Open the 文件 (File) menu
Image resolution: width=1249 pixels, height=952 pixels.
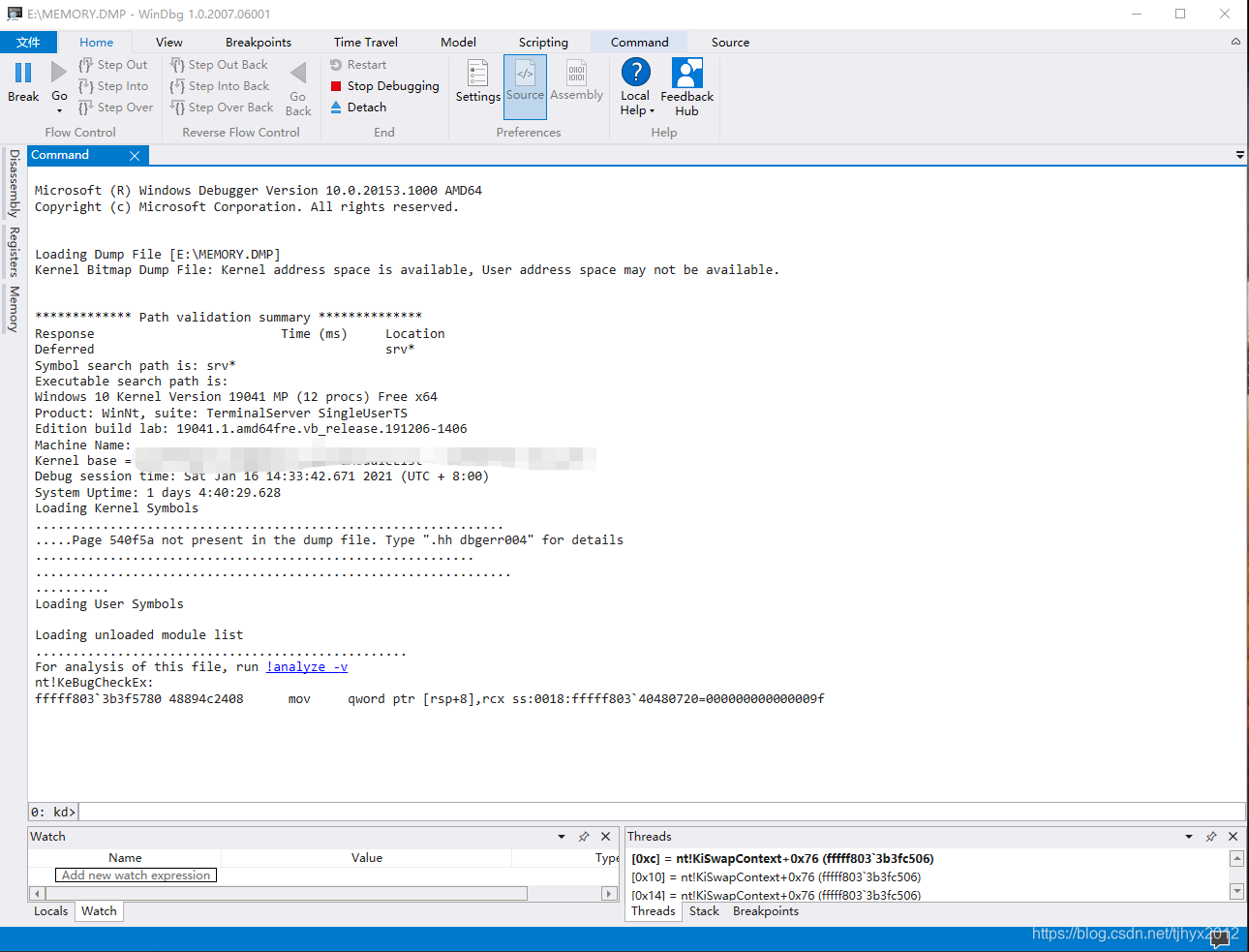pos(28,42)
